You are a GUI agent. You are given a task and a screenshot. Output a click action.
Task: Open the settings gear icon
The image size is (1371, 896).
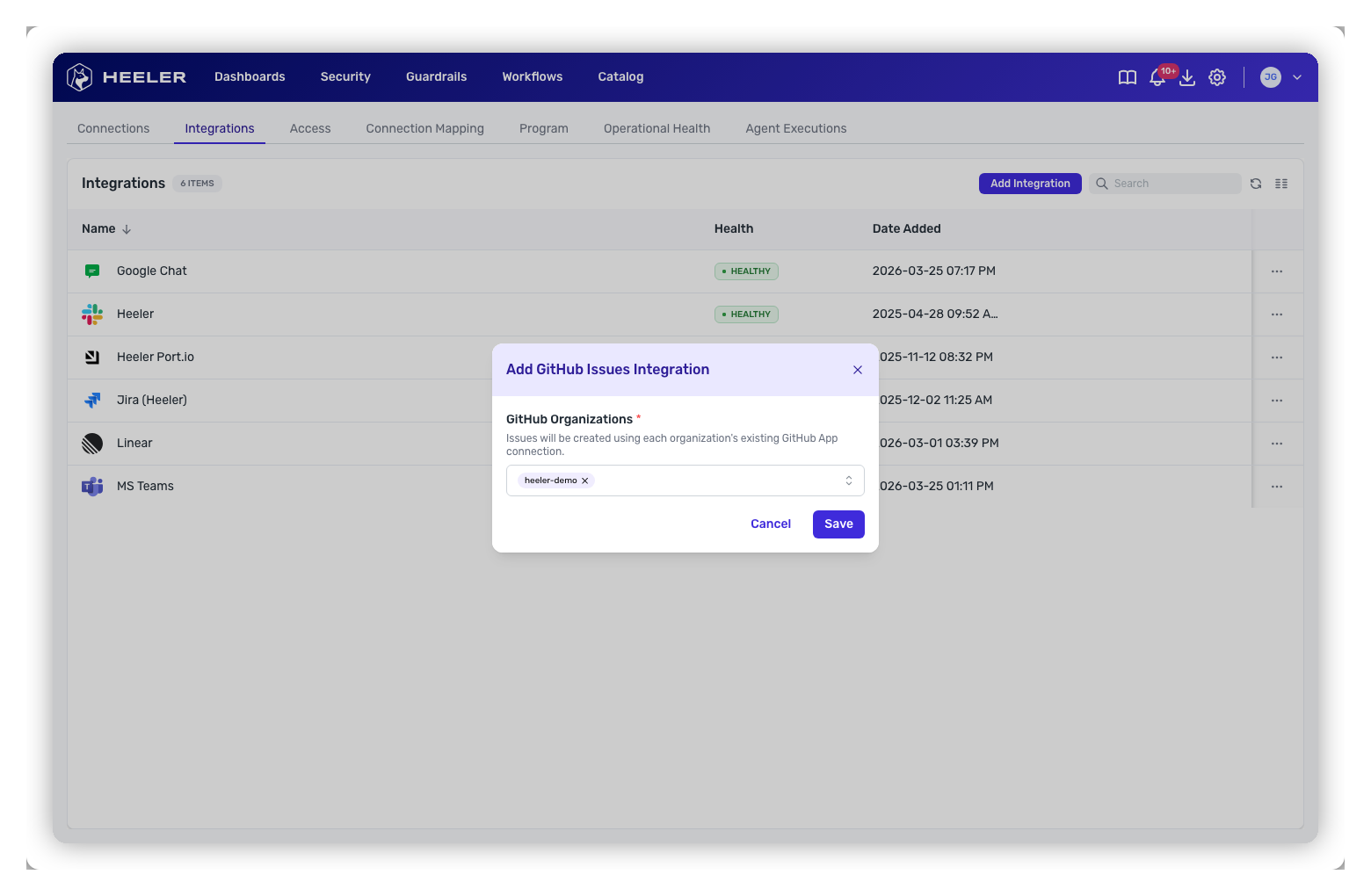tap(1217, 77)
